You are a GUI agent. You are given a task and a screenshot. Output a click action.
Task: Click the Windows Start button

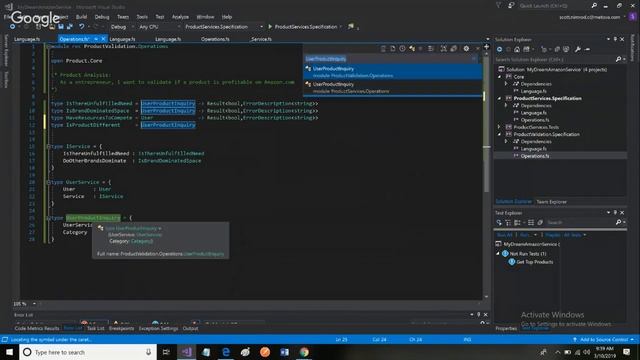click(x=9, y=352)
